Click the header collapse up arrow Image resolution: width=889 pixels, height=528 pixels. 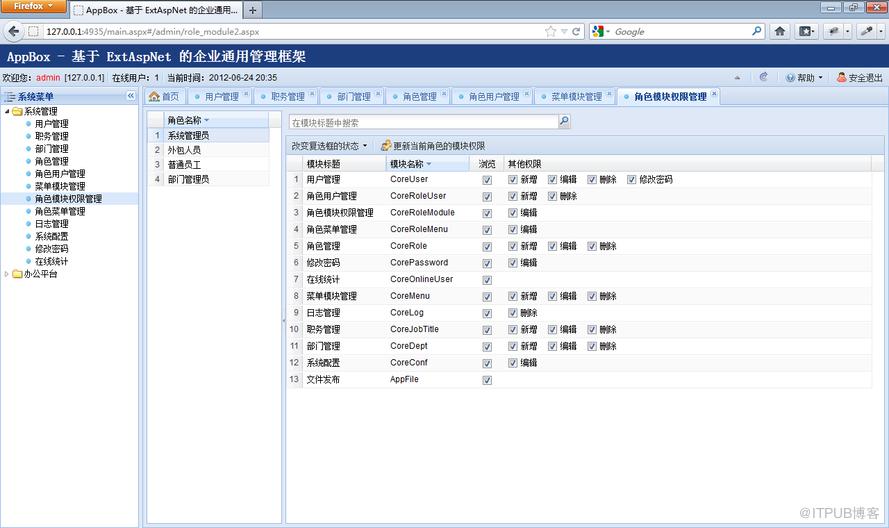(737, 78)
